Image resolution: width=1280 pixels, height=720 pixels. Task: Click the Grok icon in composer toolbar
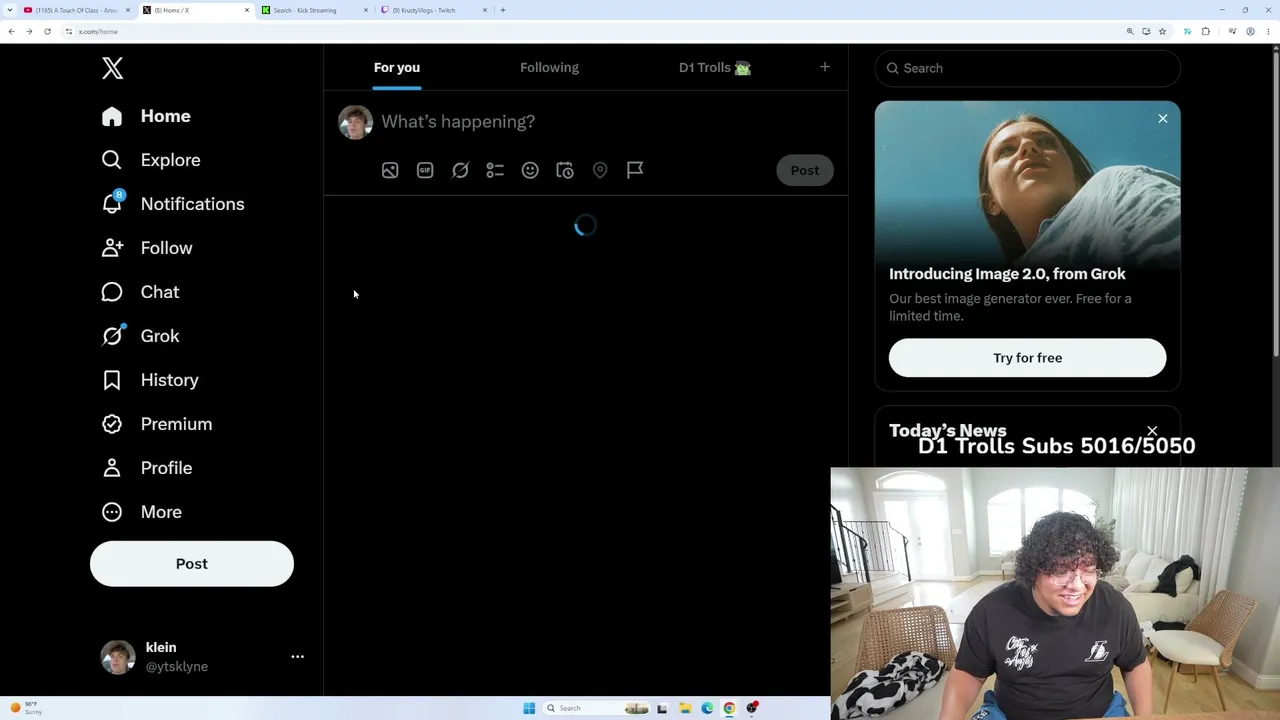tap(460, 170)
